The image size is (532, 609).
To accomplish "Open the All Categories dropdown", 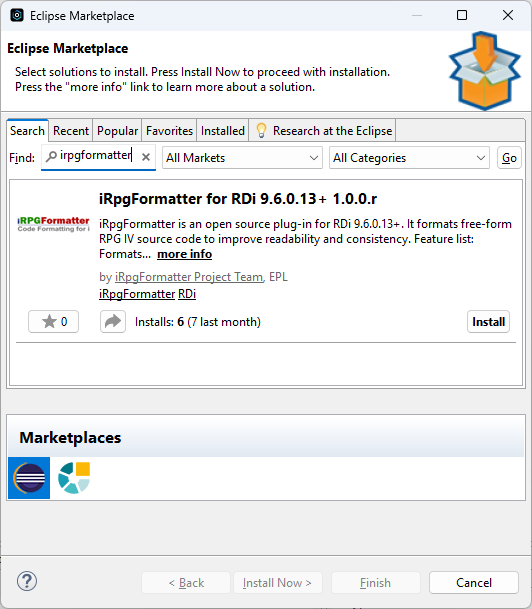I will 409,158.
